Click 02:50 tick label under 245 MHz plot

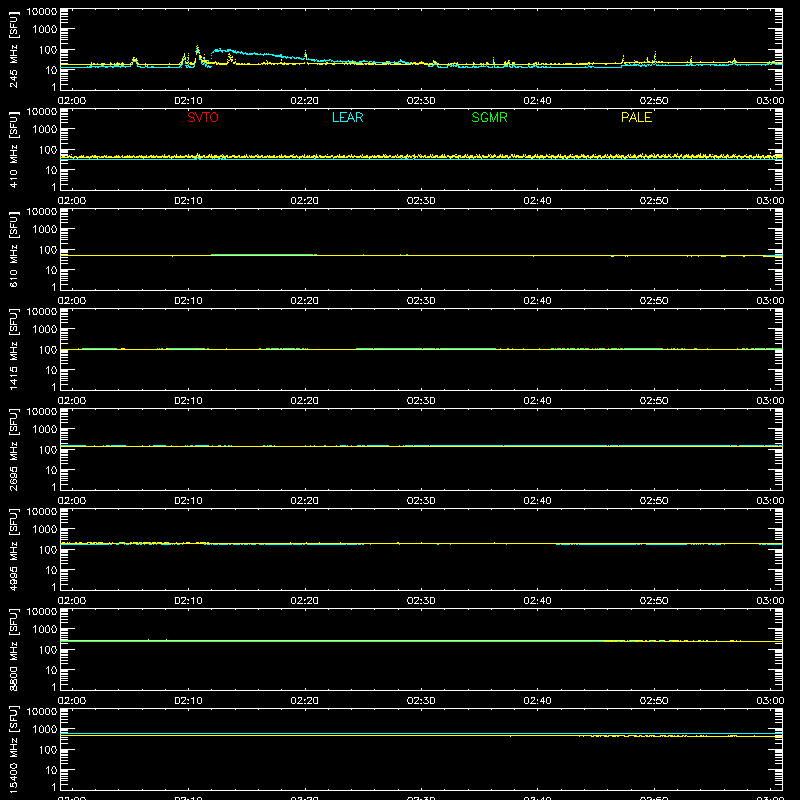coord(654,101)
